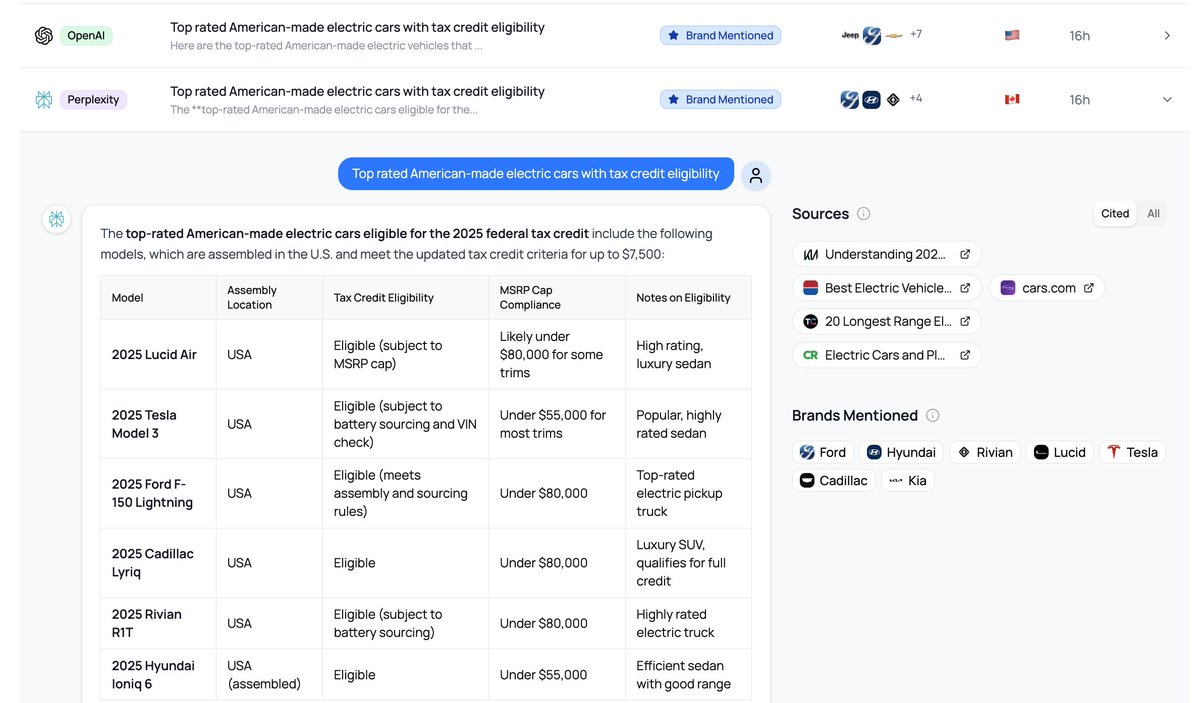Viewport: 1200px width, 703px height.
Task: Click the 2025 Cadillac Lyriq table cell
Action: pos(158,563)
